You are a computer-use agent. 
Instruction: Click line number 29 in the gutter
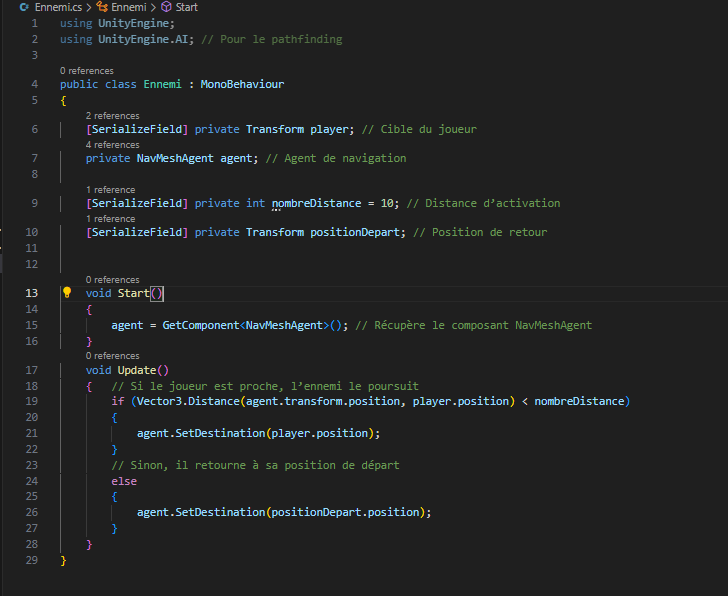tap(31, 561)
